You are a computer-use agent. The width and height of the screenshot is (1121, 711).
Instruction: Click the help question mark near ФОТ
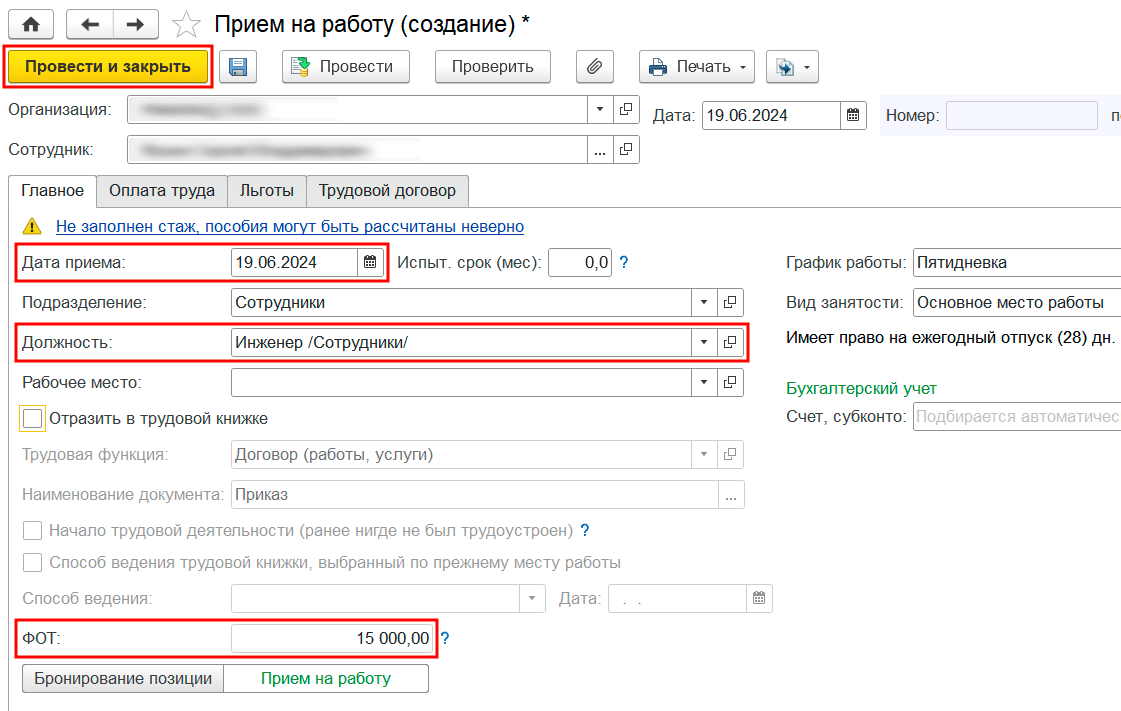pos(445,638)
